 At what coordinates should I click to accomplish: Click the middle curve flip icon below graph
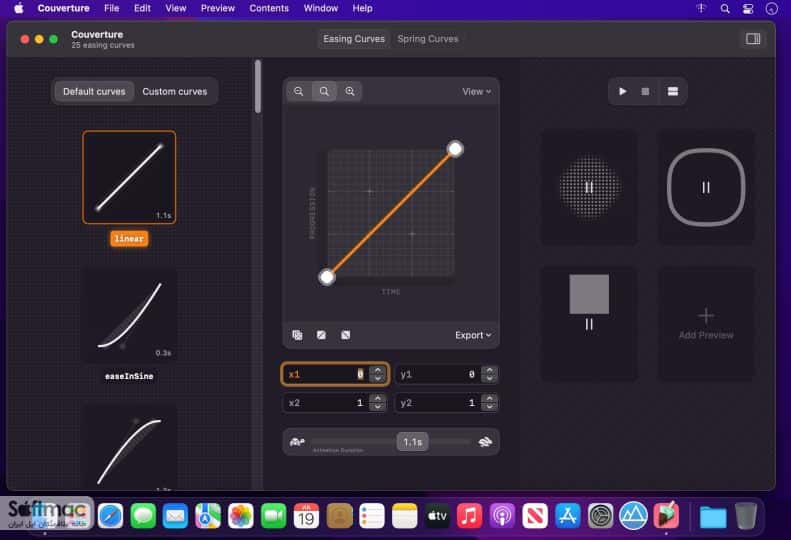321,335
